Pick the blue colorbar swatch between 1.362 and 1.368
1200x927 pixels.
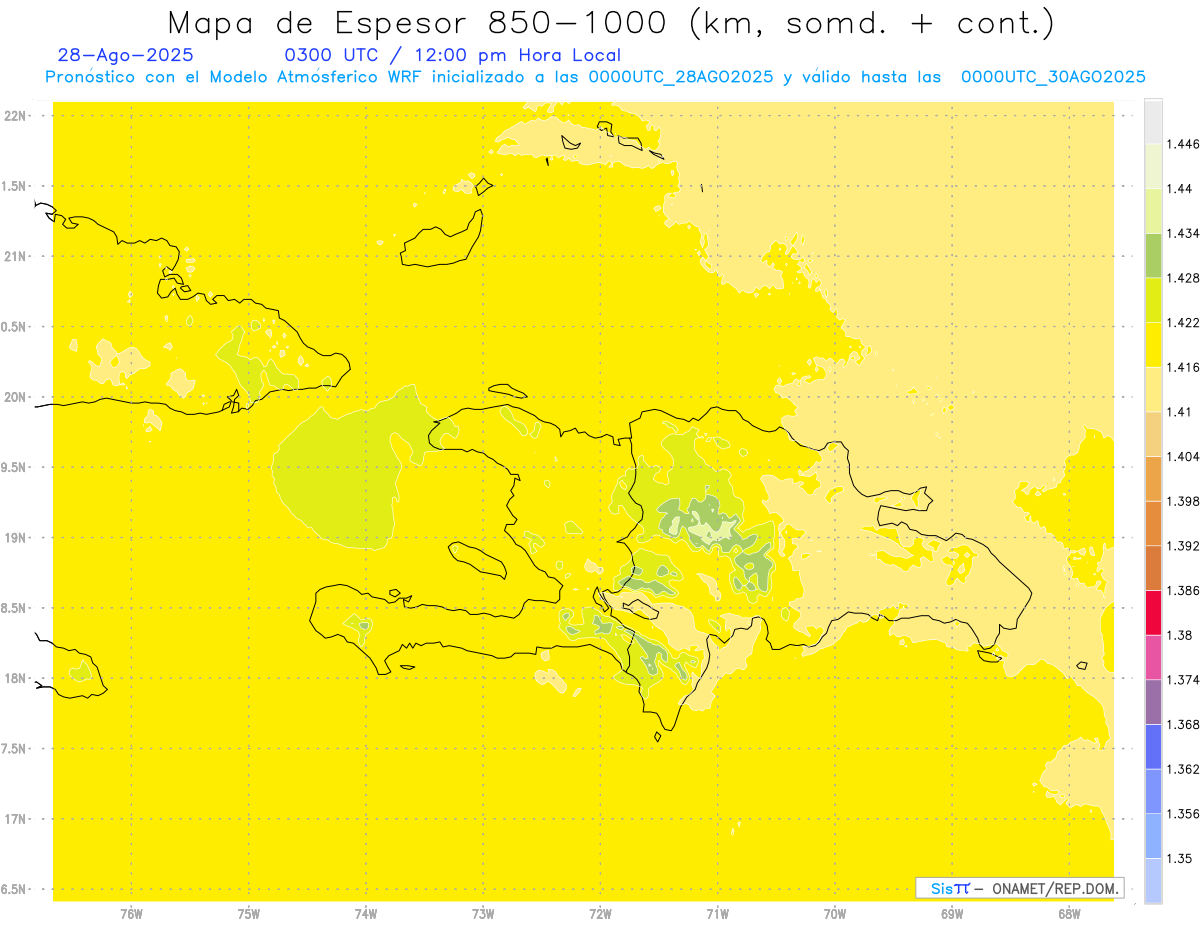point(1153,747)
